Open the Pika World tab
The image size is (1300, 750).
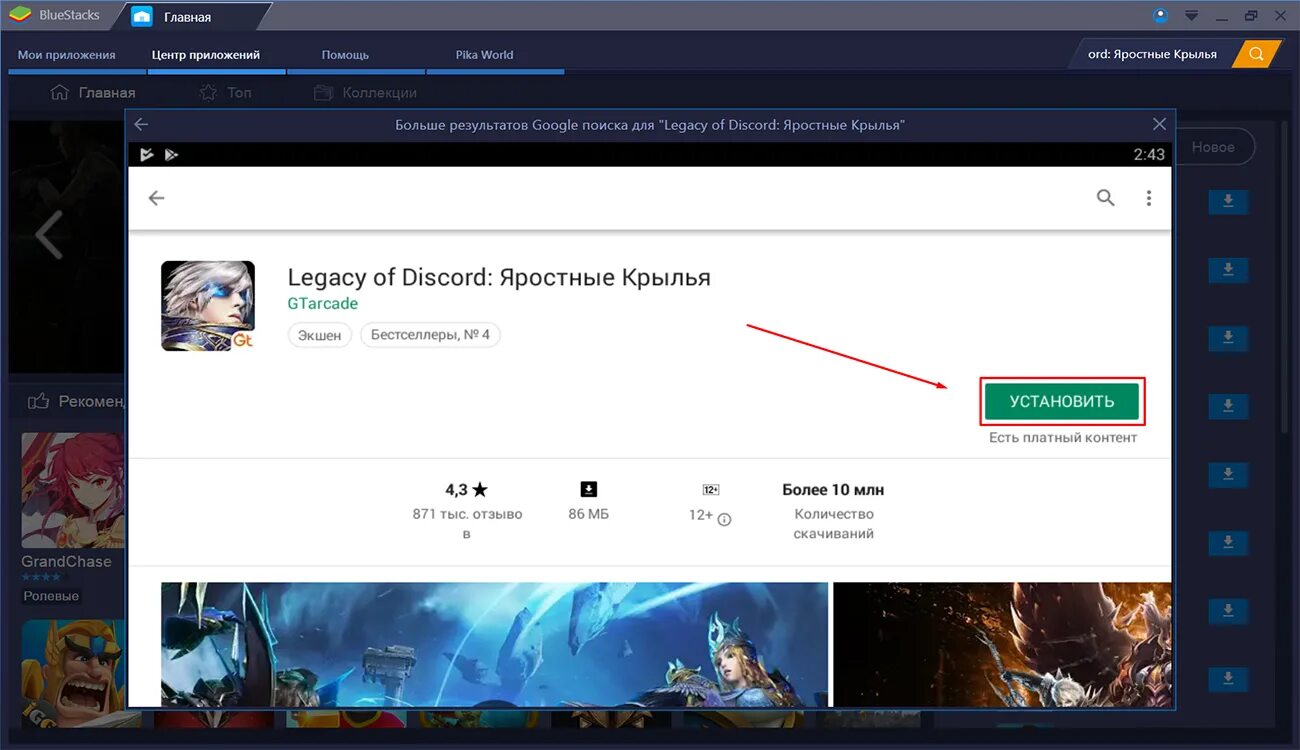[484, 55]
